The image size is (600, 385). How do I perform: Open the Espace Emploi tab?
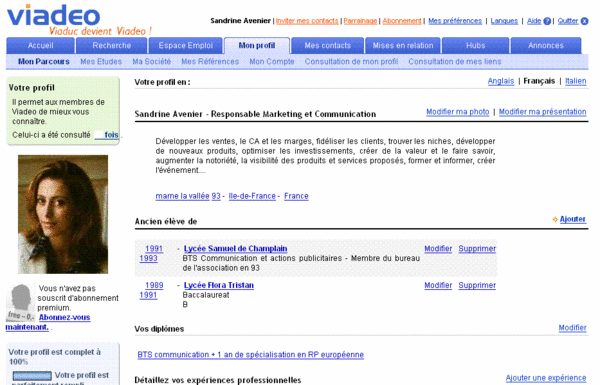coord(186,46)
